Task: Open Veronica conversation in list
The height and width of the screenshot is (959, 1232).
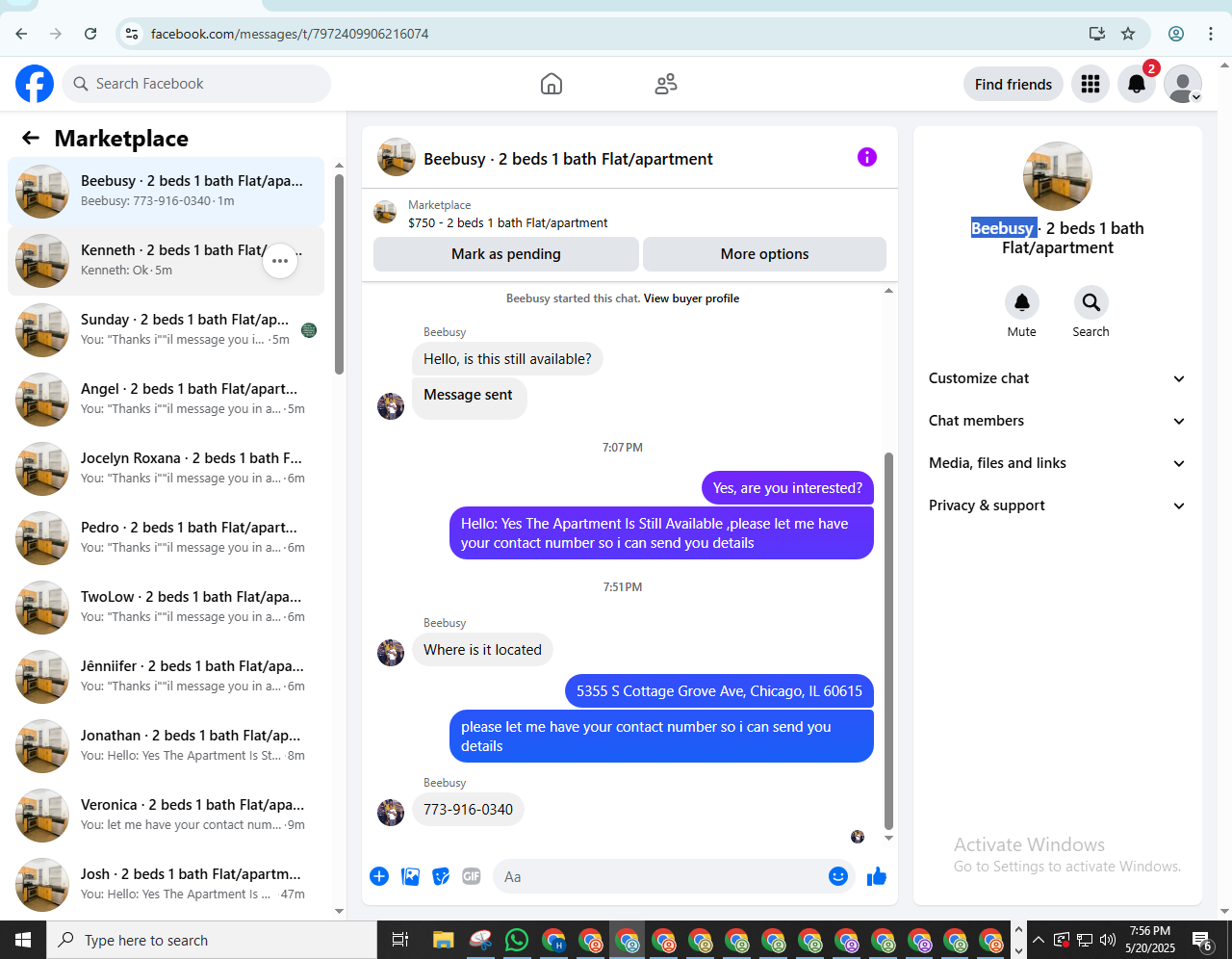Action: (x=166, y=816)
